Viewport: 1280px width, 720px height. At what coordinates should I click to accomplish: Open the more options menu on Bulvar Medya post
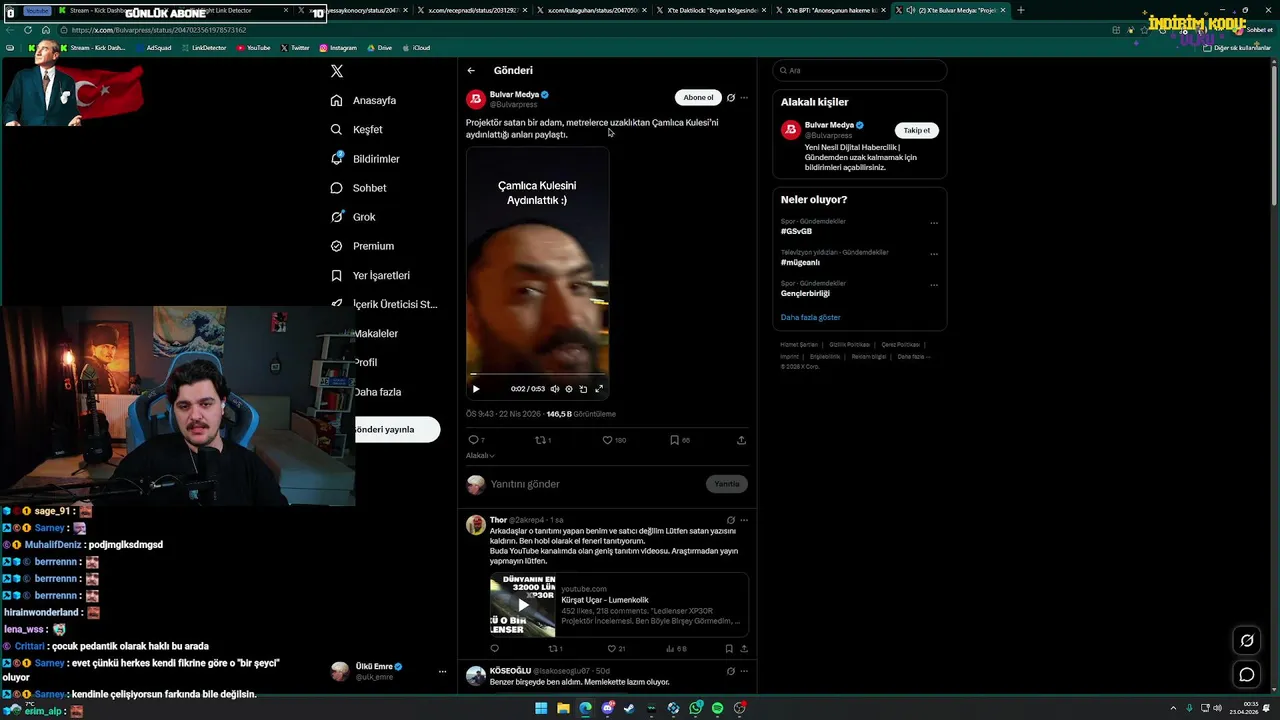pyautogui.click(x=744, y=98)
